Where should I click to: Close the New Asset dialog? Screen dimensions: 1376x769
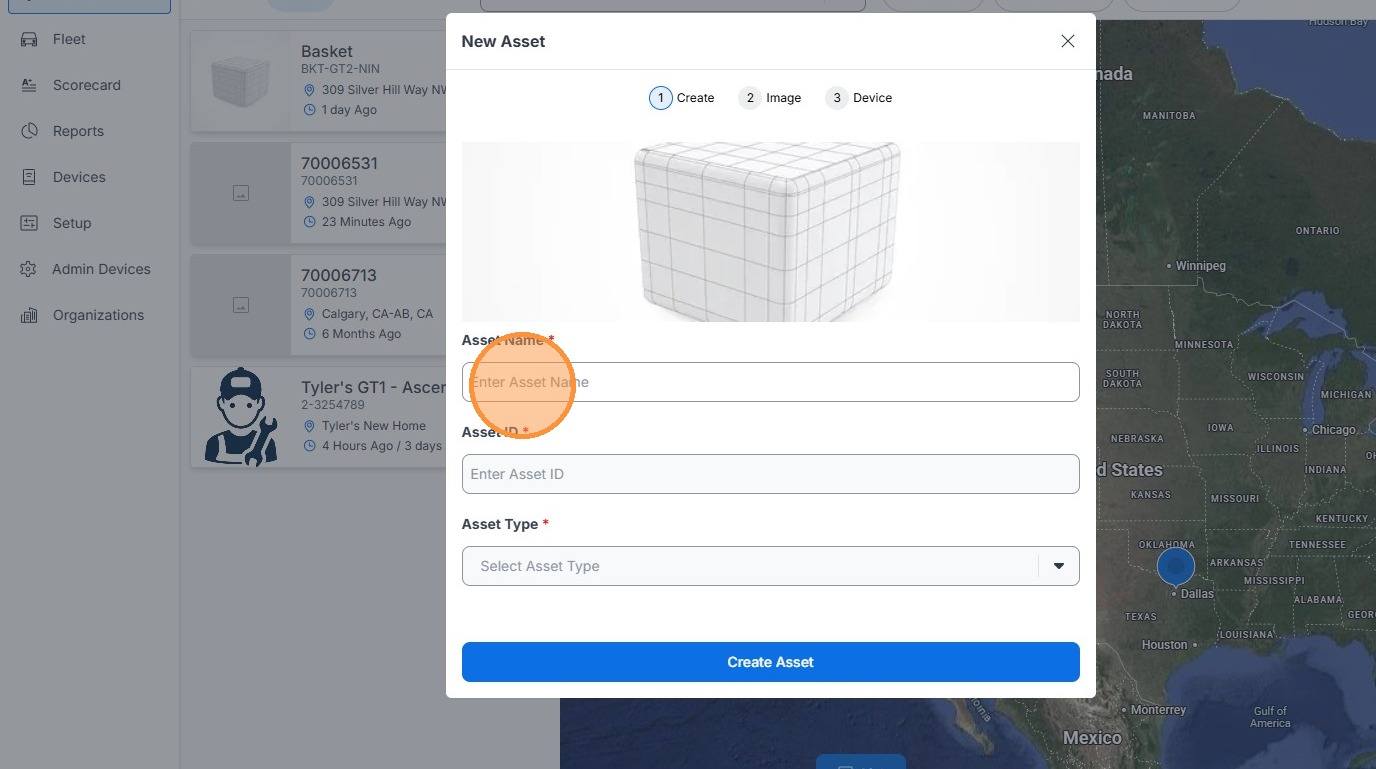(1068, 41)
